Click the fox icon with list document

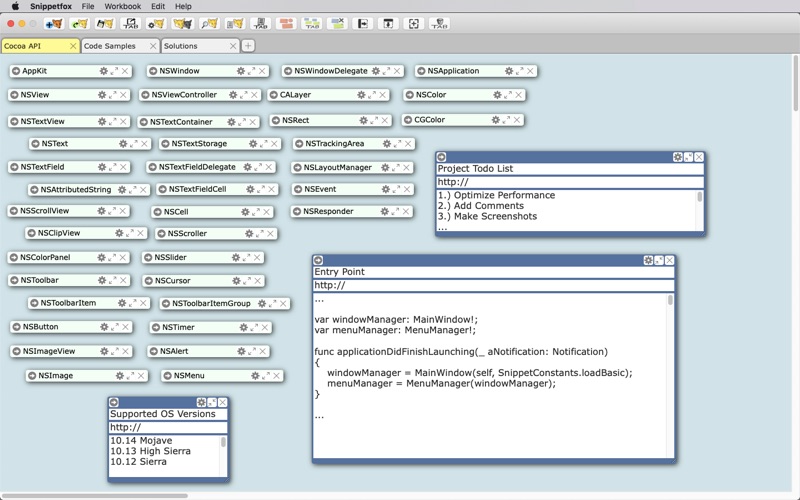[235, 23]
